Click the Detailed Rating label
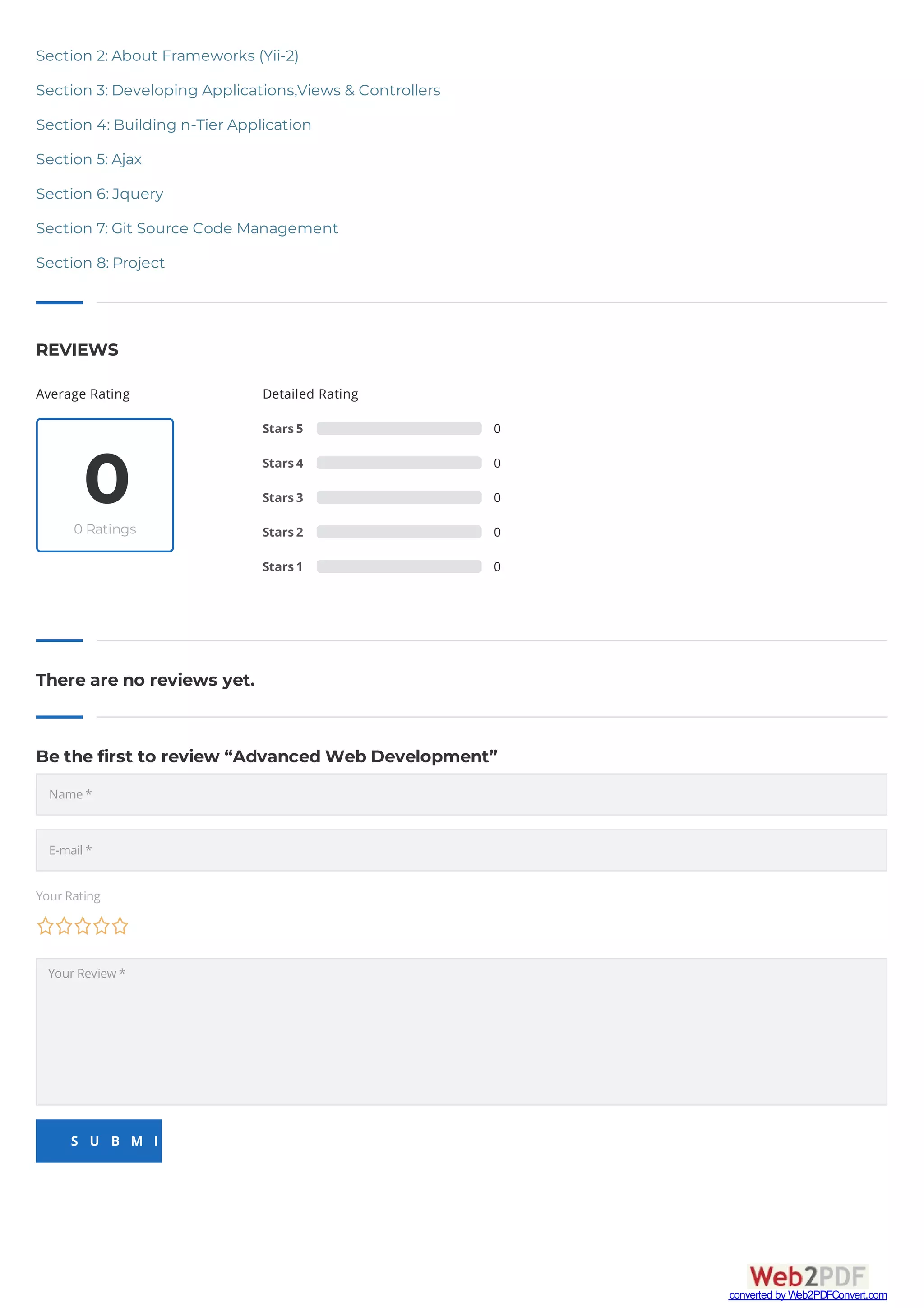Image resolution: width=924 pixels, height=1308 pixels. (x=310, y=394)
